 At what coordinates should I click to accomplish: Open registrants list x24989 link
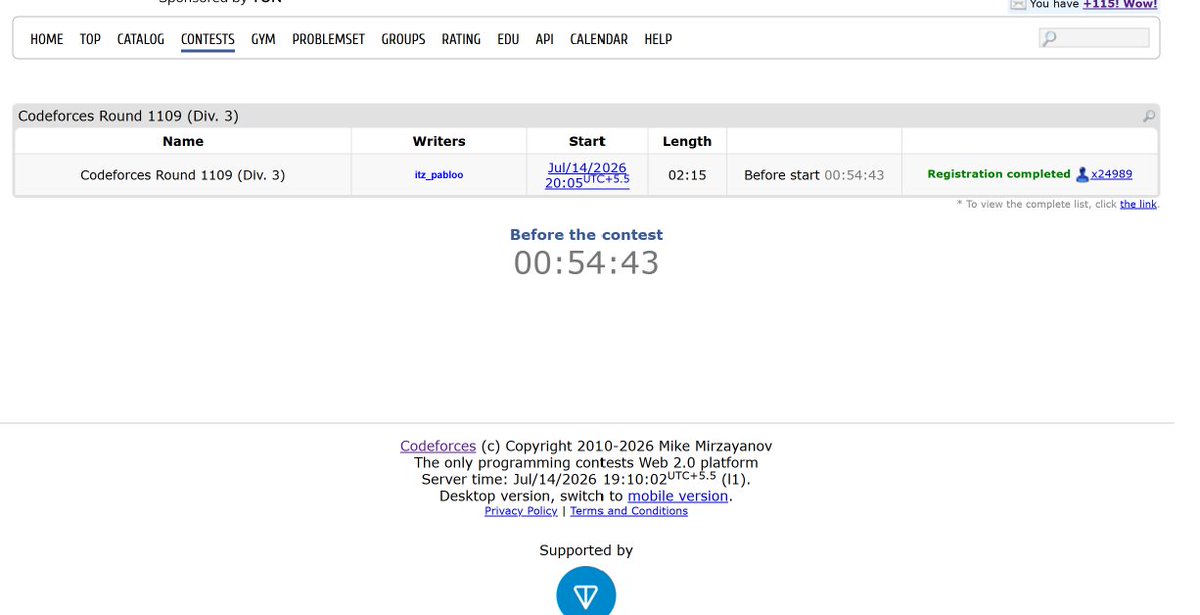click(x=1111, y=174)
